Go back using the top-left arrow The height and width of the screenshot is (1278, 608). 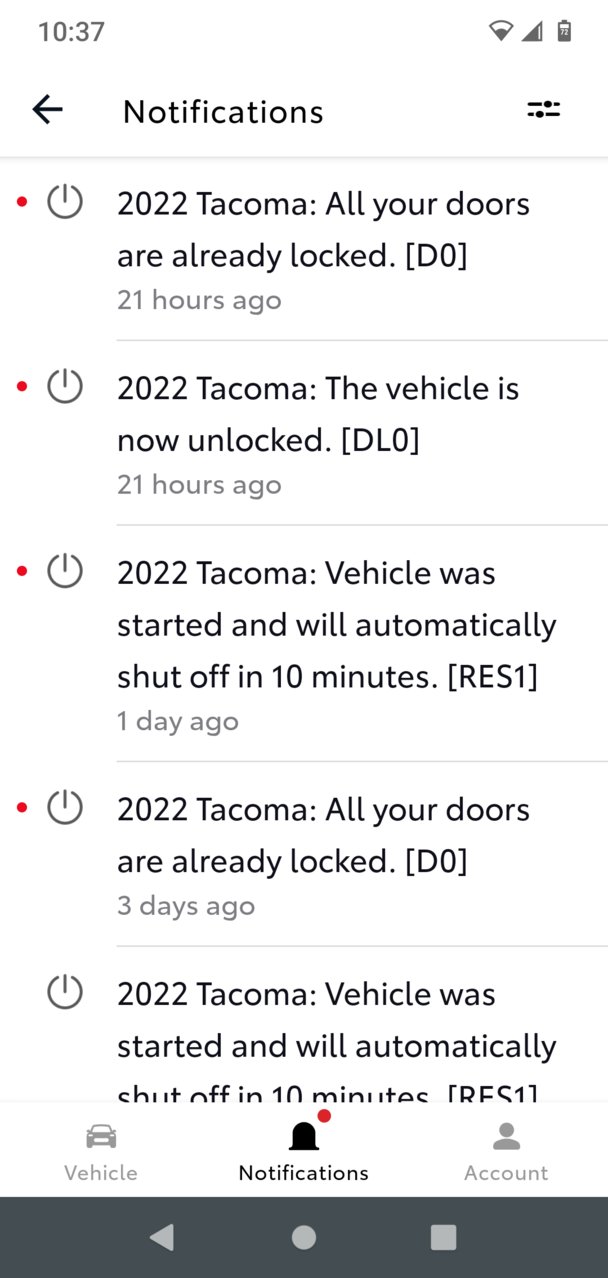[x=47, y=109]
